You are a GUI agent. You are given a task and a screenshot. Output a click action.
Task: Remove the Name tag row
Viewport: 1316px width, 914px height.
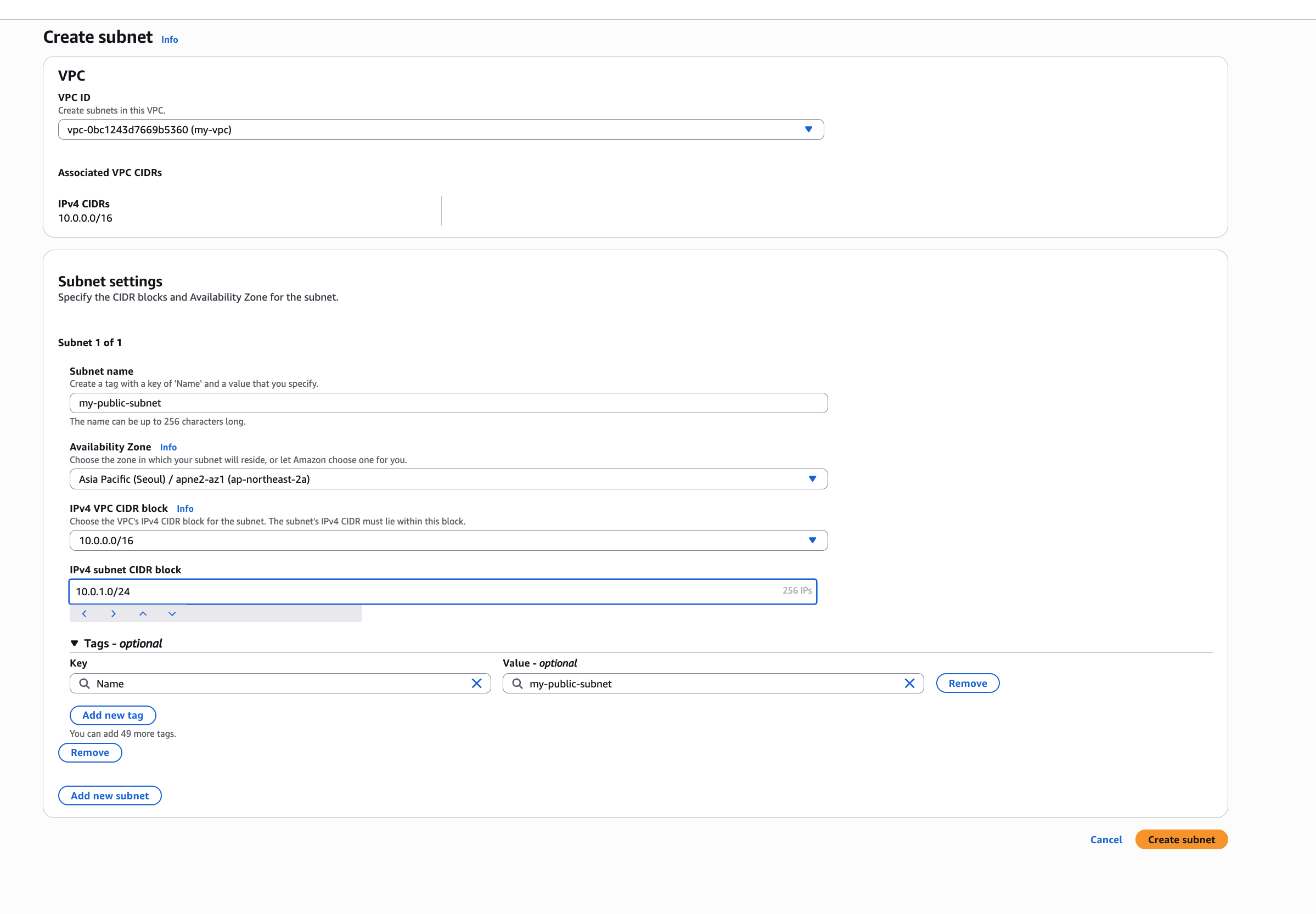pos(967,683)
